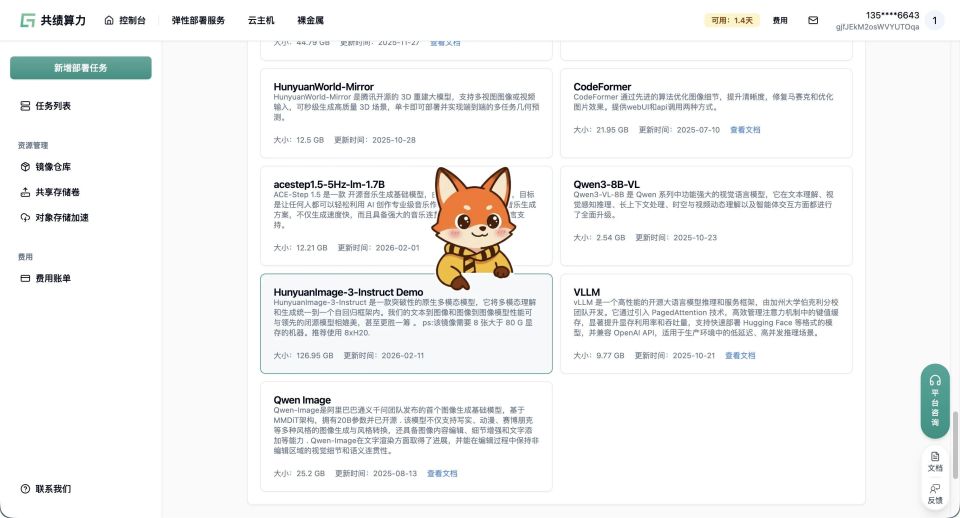Go to 弹性部署服务 in top navigation
The height and width of the screenshot is (518, 960).
click(198, 20)
